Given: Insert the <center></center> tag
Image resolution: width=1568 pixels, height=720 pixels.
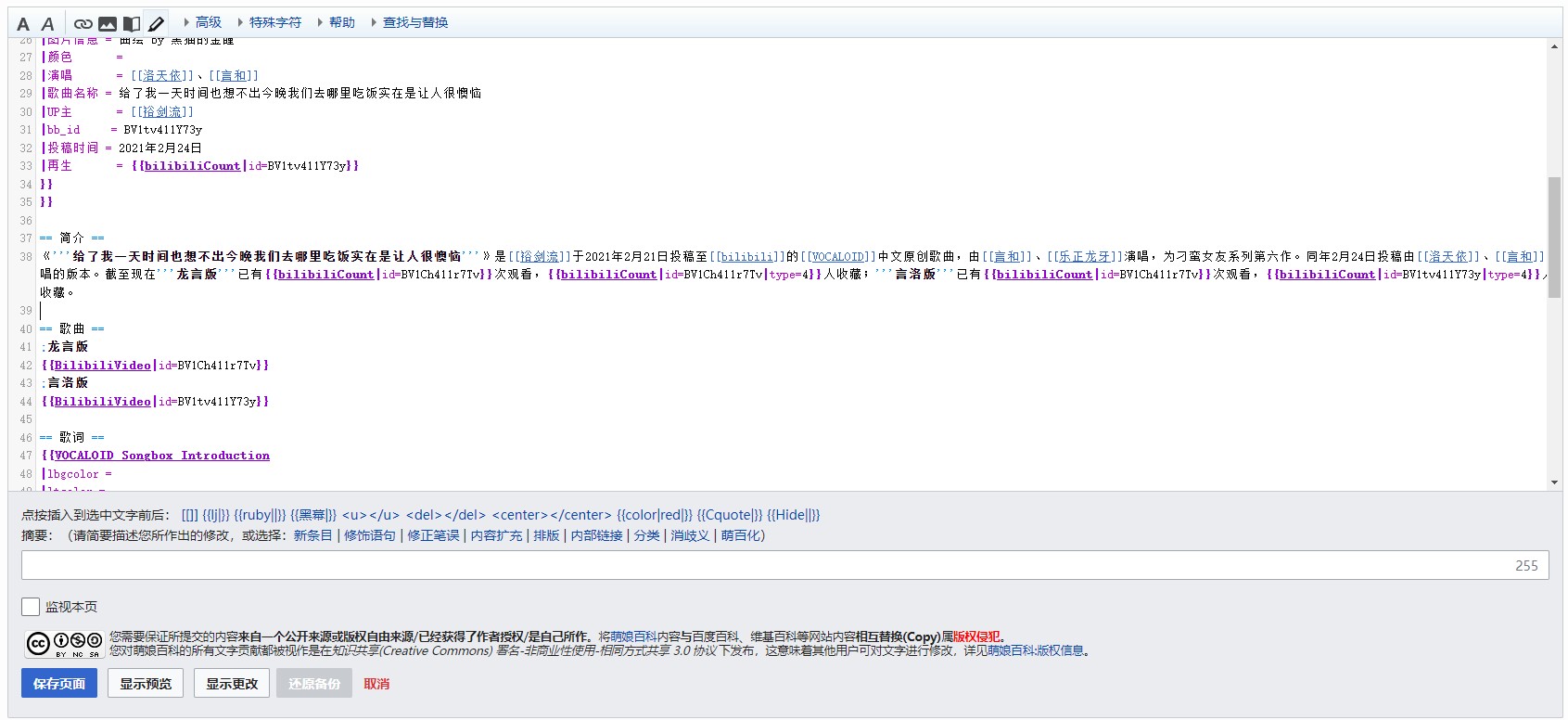Looking at the screenshot, I should pyautogui.click(x=552, y=515).
